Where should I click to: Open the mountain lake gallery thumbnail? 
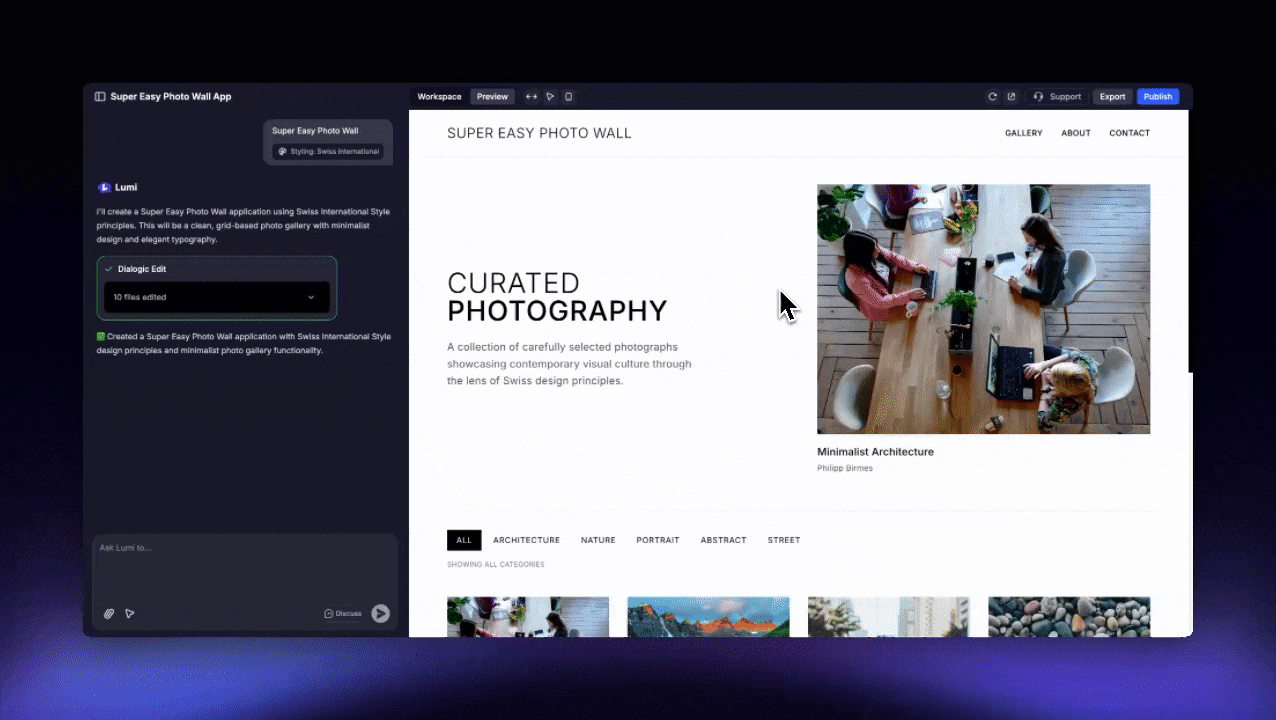tap(708, 617)
